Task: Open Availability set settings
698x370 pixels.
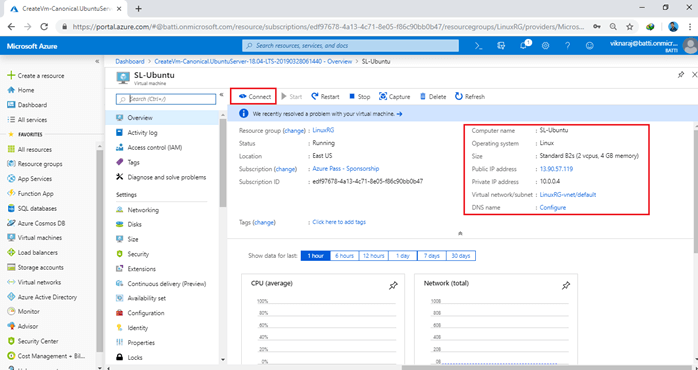Action: click(x=141, y=298)
